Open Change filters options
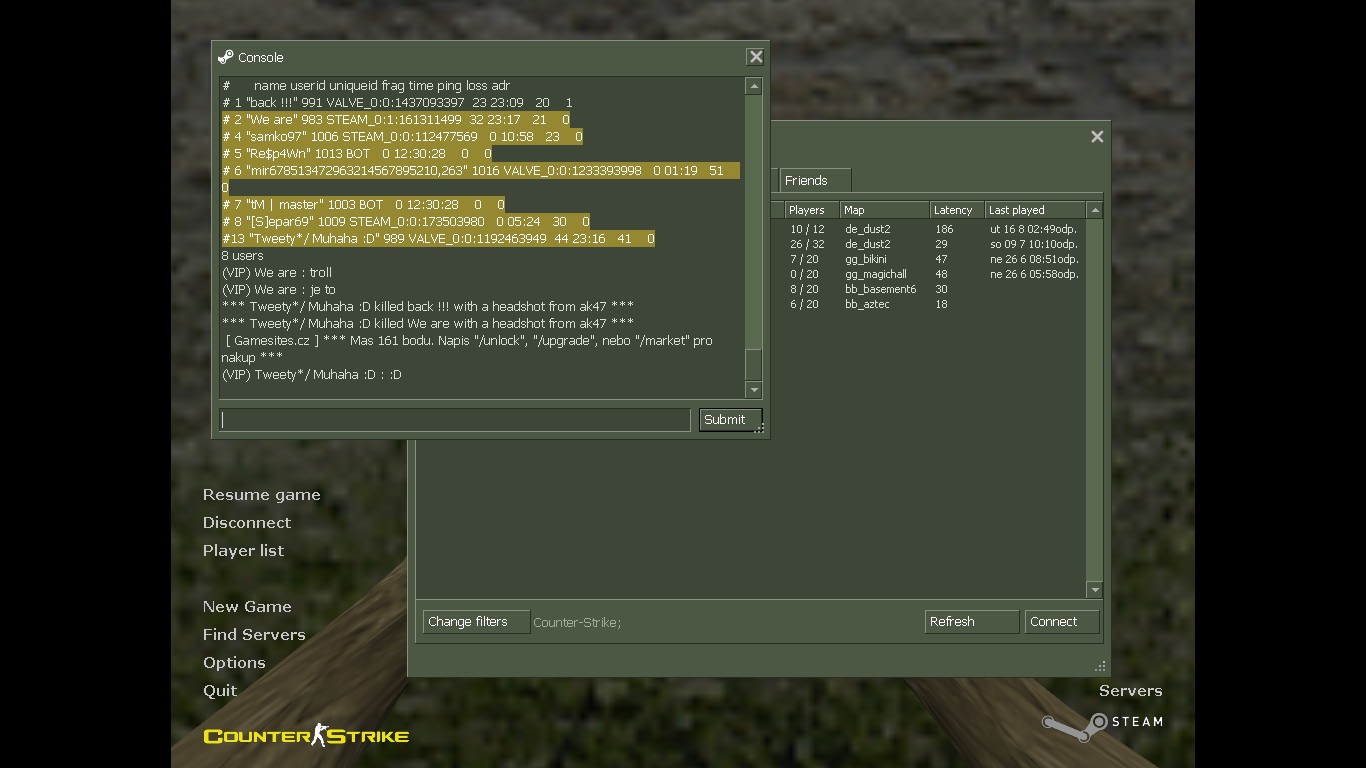 [476, 622]
